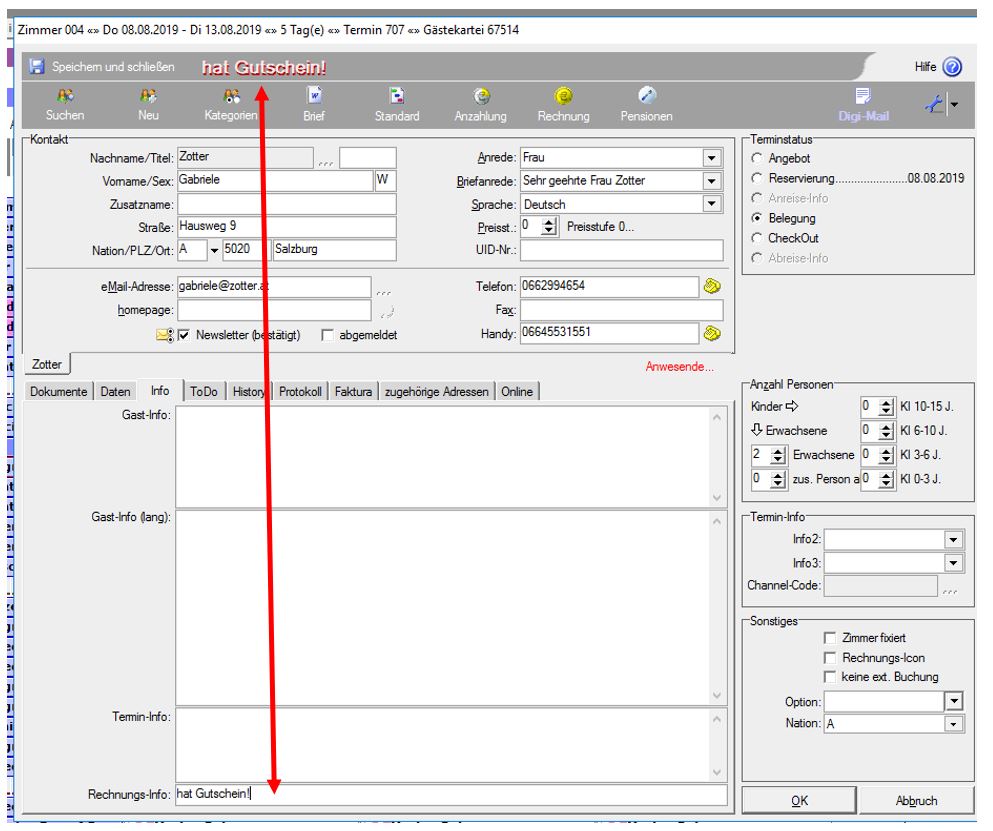Open the Info2 dropdown
This screenshot has height=831, width=993.
[x=953, y=540]
